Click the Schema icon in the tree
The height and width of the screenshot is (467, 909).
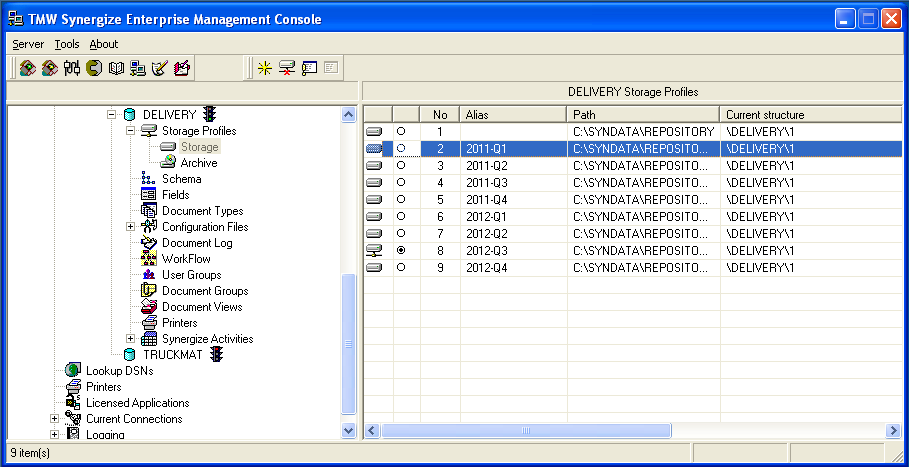click(149, 179)
